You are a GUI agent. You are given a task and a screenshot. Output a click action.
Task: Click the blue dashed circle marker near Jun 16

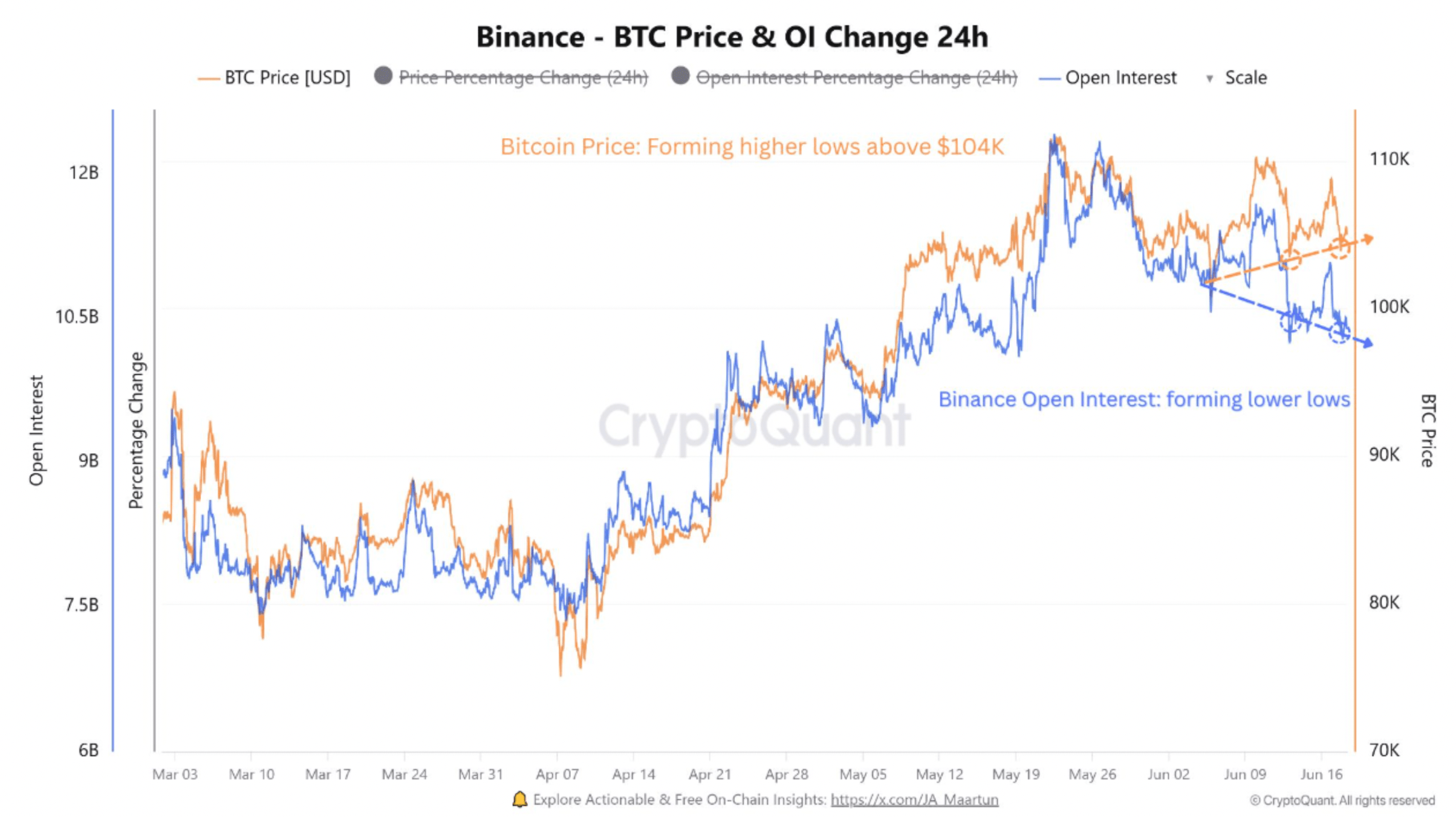(x=1340, y=332)
